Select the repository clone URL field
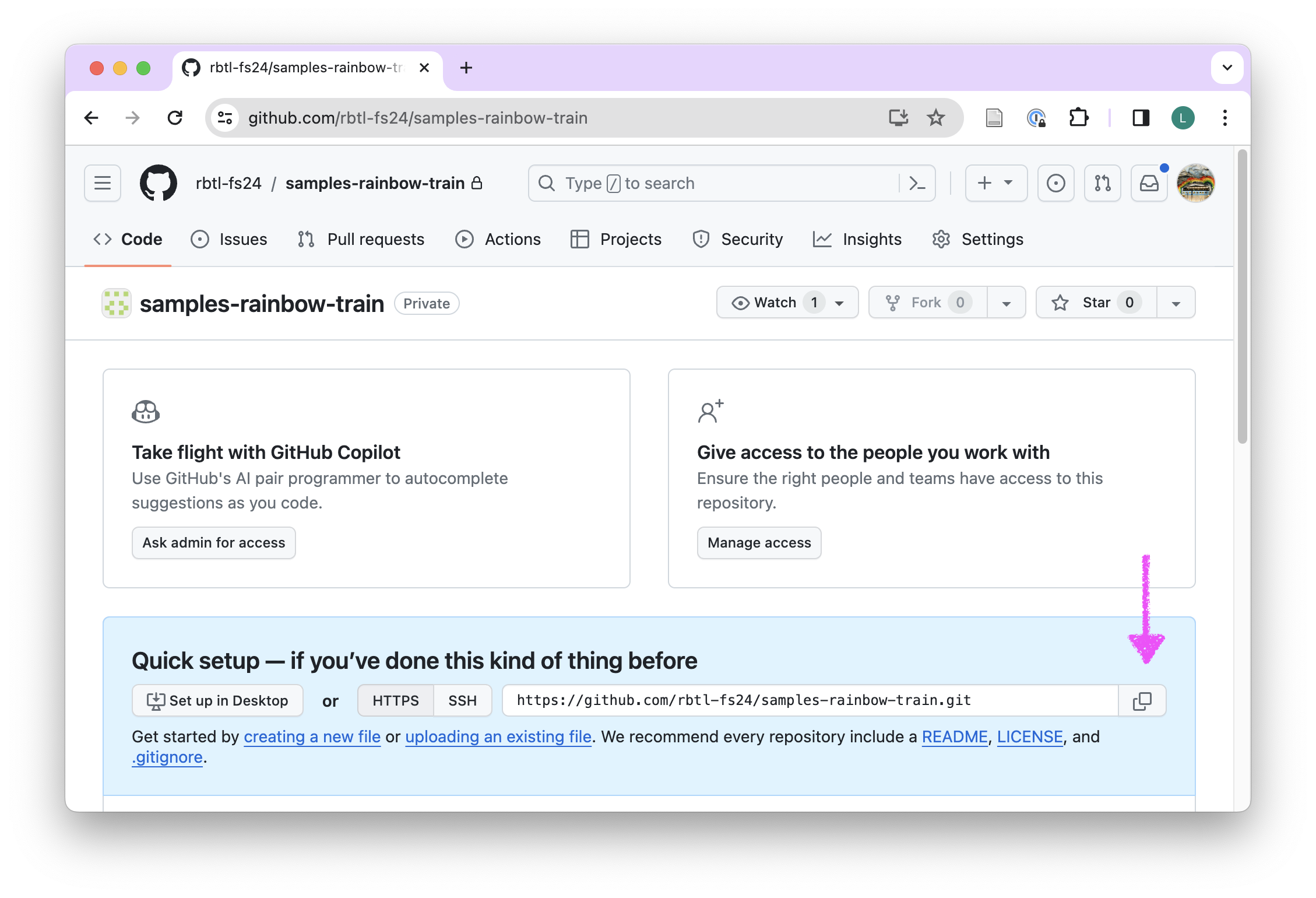The image size is (1316, 898). tap(810, 700)
